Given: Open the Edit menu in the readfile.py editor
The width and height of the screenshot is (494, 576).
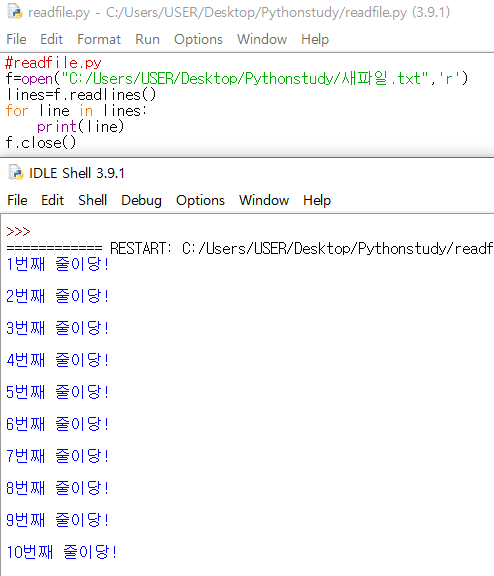Looking at the screenshot, I should click(x=51, y=39).
